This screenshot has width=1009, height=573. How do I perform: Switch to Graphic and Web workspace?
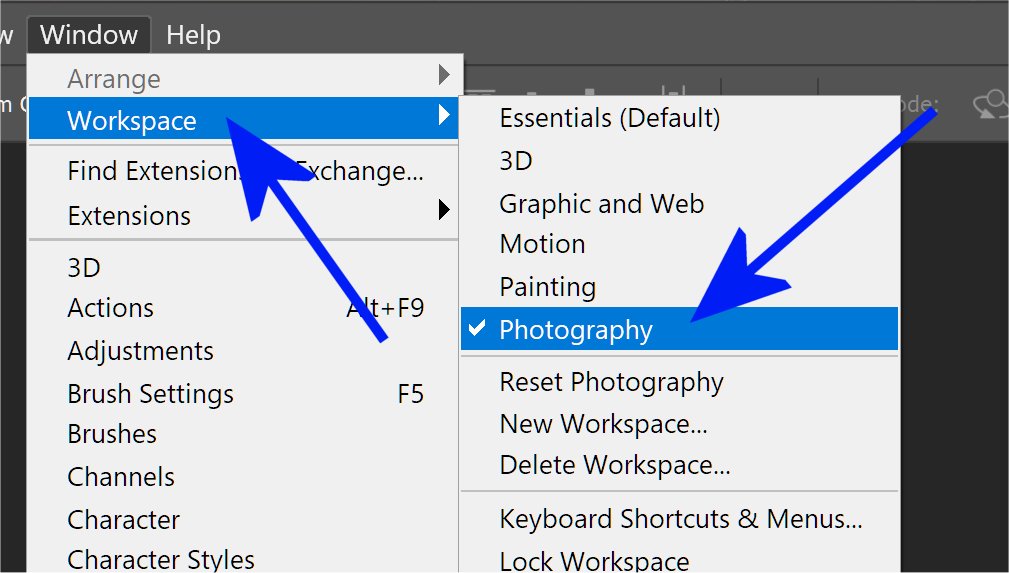(601, 204)
